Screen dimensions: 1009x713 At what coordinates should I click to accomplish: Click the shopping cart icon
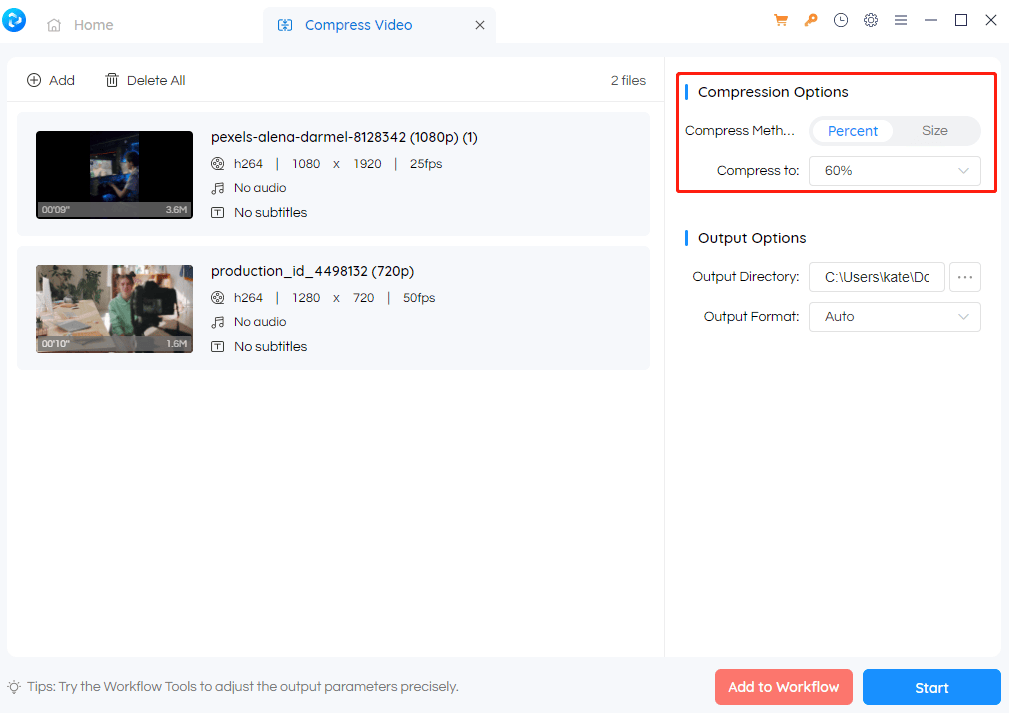click(781, 20)
